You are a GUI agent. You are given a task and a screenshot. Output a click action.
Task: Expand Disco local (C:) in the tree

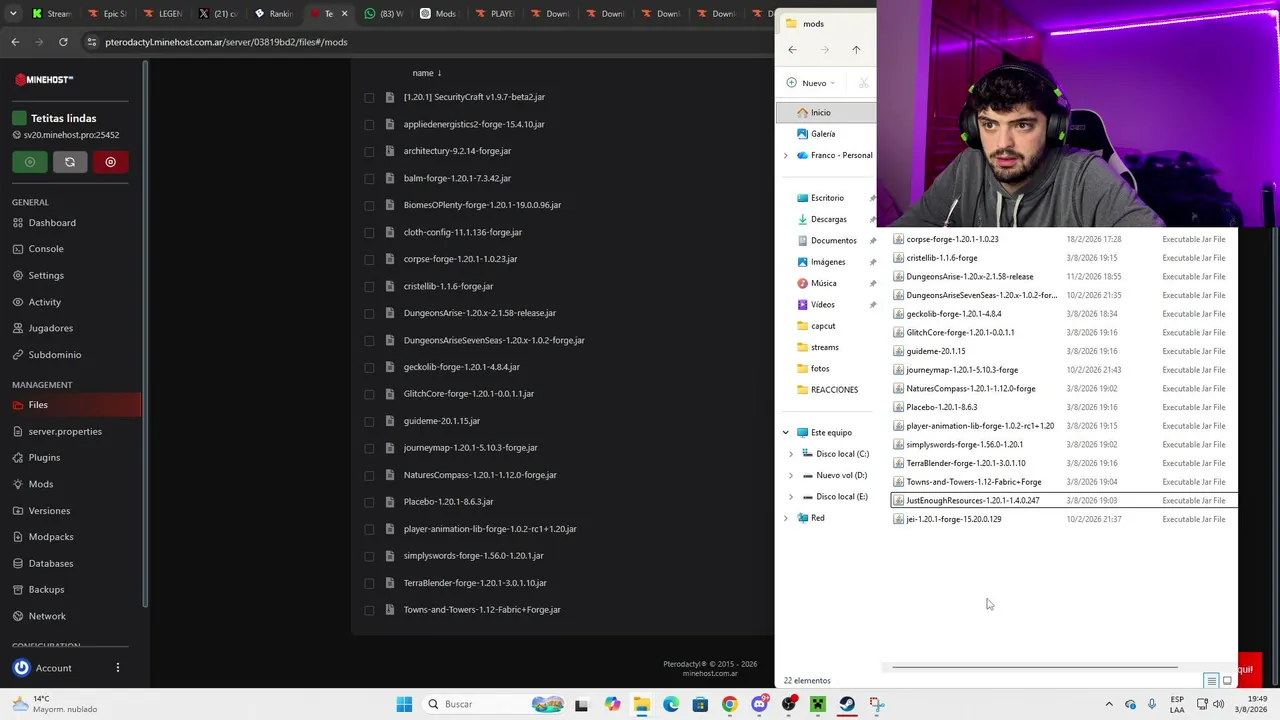(791, 454)
